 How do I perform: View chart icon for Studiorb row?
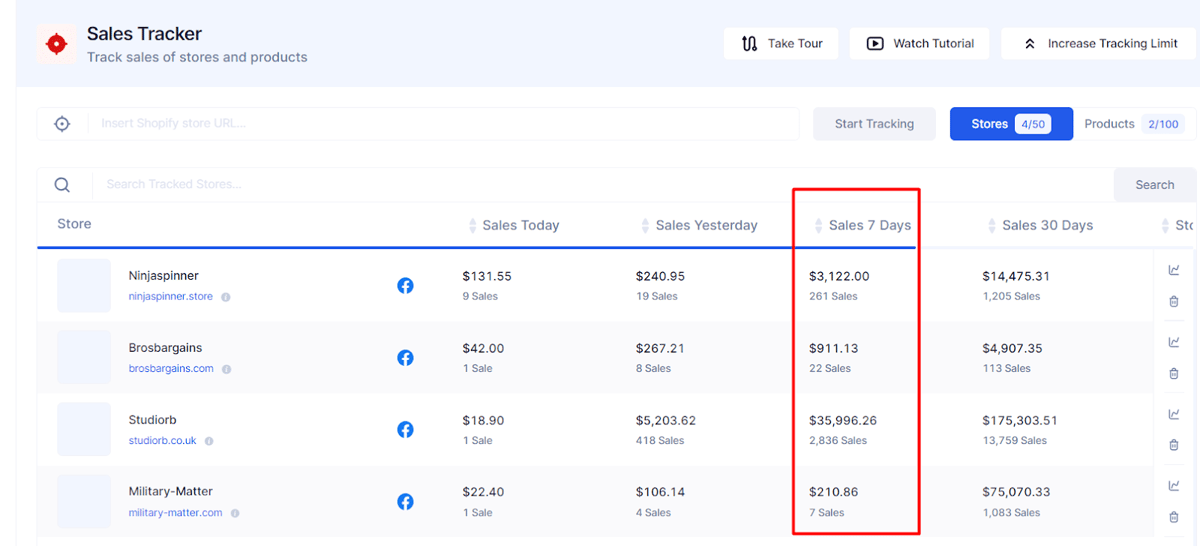(x=1174, y=414)
